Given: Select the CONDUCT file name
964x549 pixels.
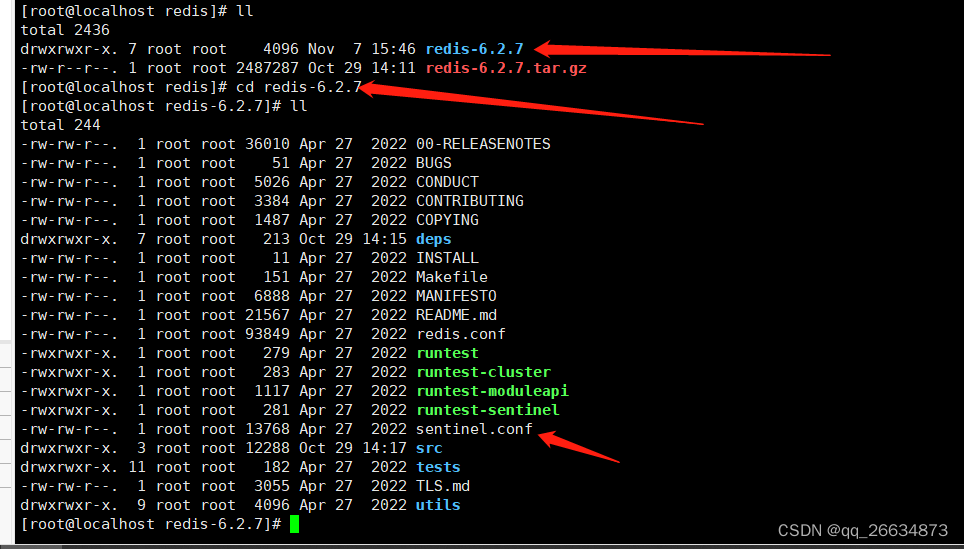Looking at the screenshot, I should point(448,183).
